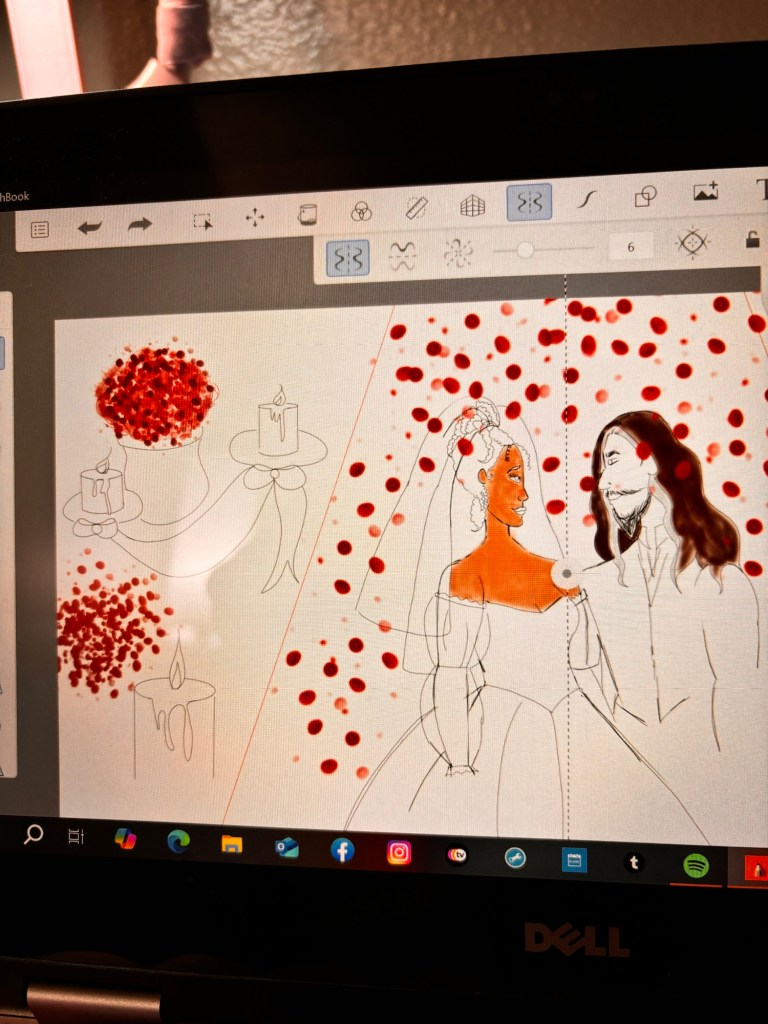768x1024 pixels.
Task: Click the symmetry center handle on canvas
Action: click(567, 573)
